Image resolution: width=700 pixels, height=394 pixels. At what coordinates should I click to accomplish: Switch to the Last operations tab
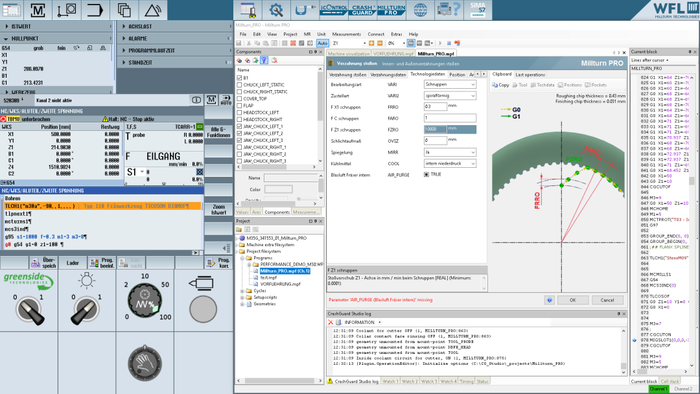tap(530, 75)
